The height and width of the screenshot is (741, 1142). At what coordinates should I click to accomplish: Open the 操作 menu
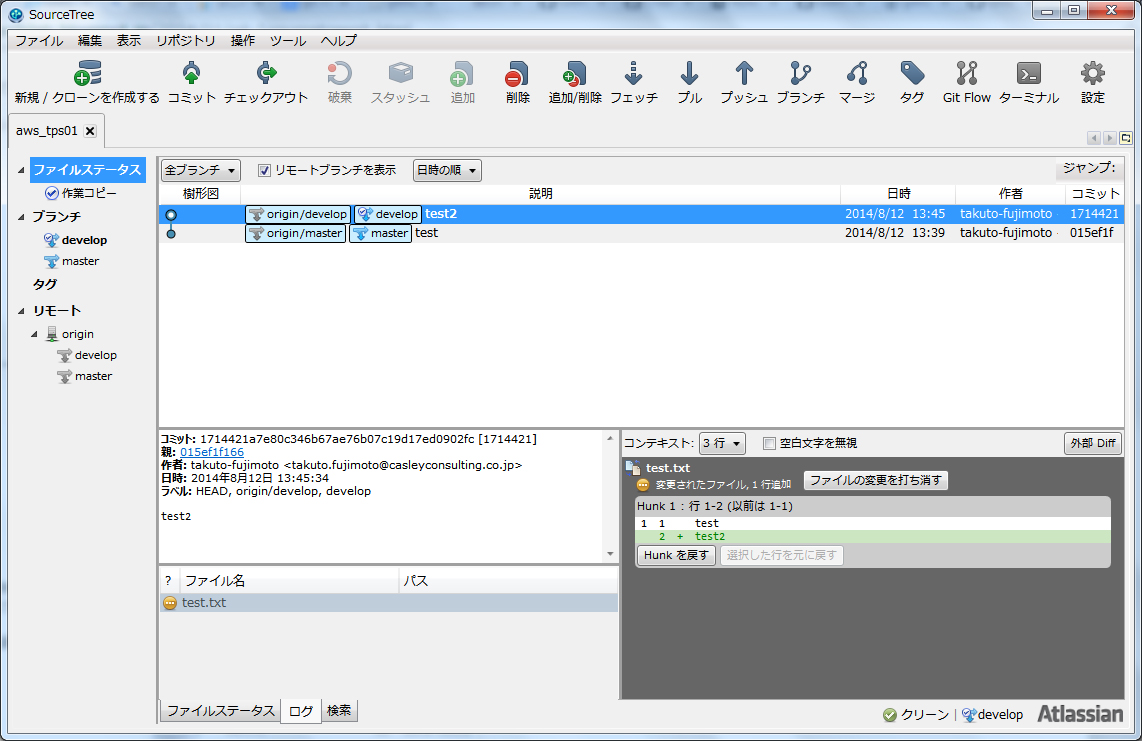point(243,41)
